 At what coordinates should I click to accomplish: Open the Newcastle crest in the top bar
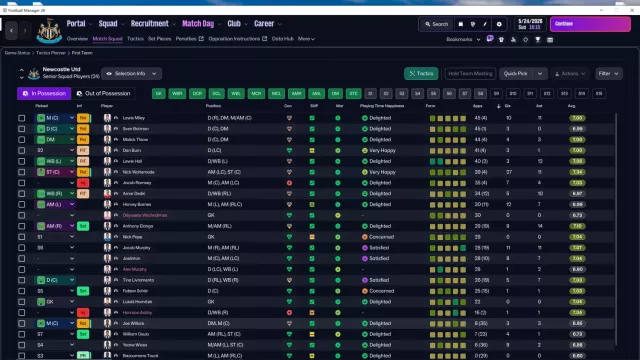pyautogui.click(x=49, y=31)
